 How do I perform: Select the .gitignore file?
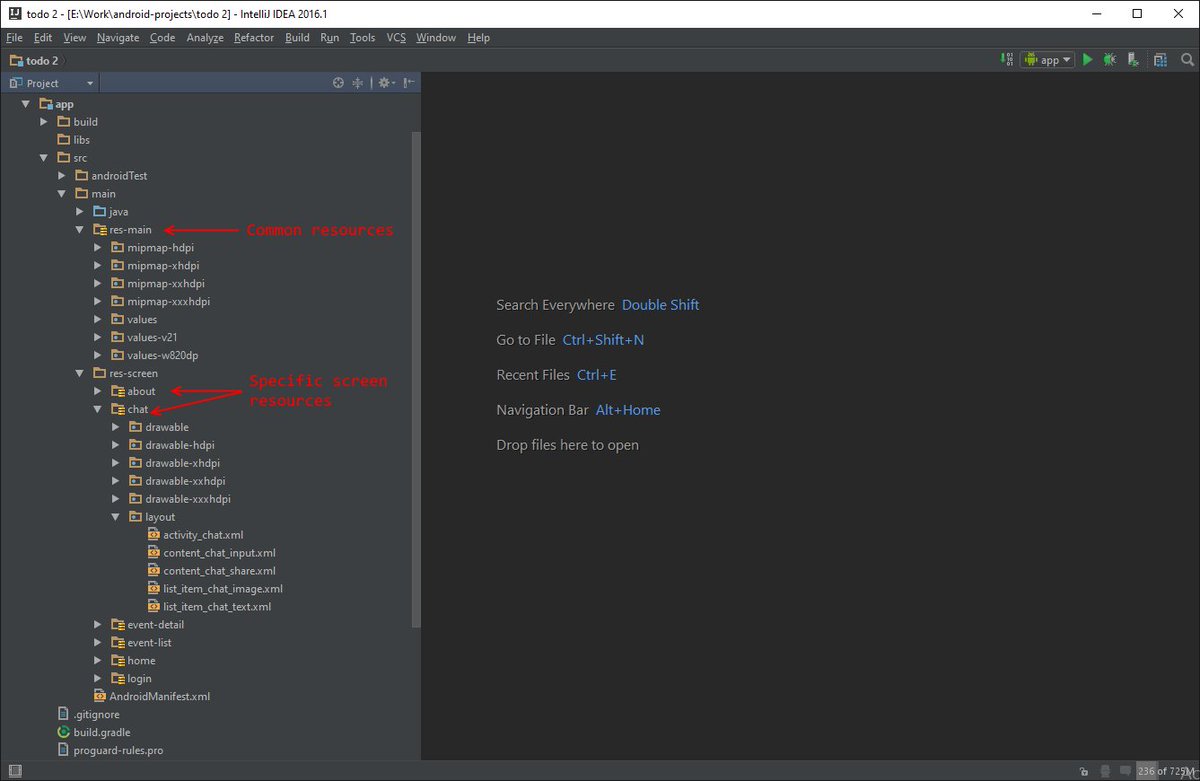tap(88, 714)
